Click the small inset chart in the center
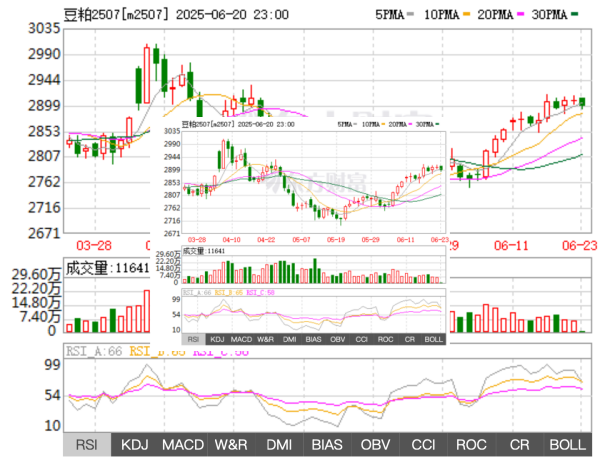This screenshot has width=600, height=468. (x=300, y=230)
